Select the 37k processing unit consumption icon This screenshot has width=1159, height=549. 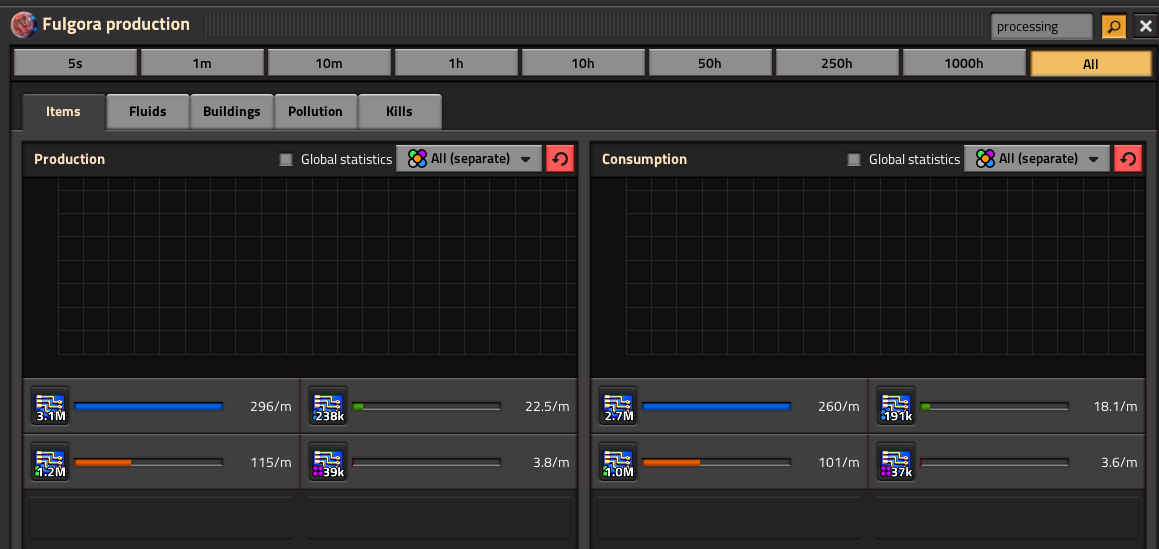click(x=896, y=462)
